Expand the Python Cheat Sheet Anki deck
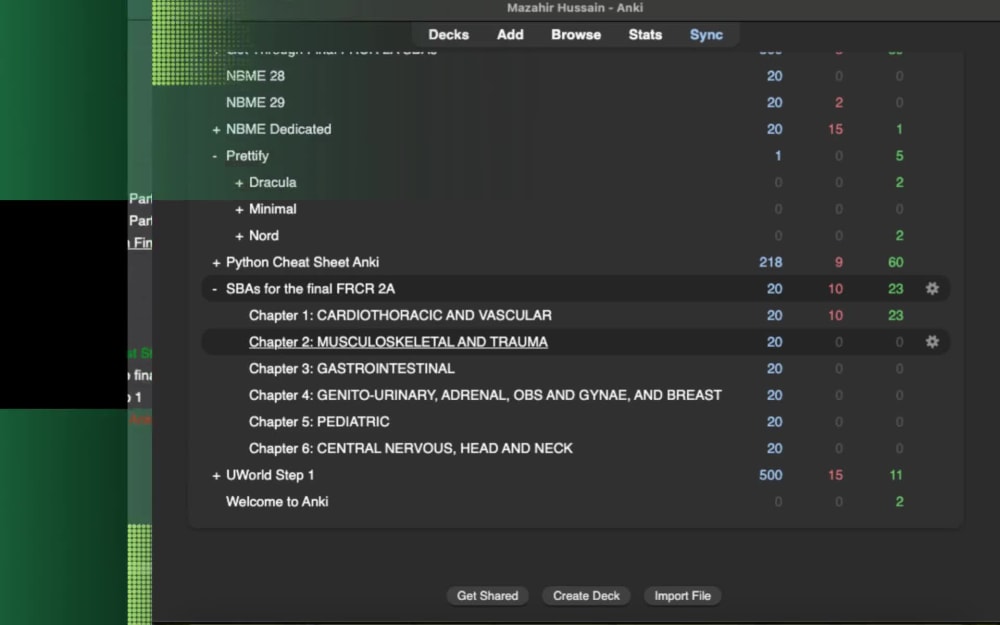 216,263
